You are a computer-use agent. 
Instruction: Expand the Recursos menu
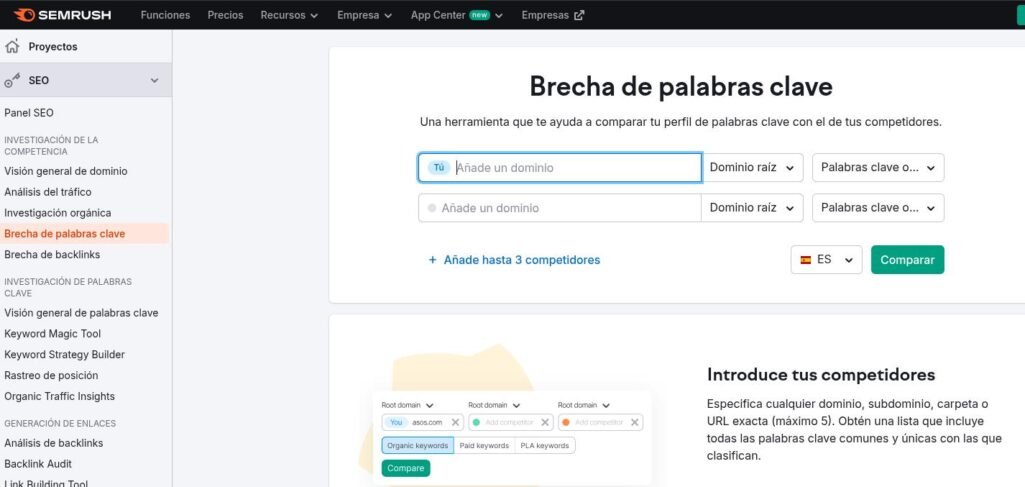288,16
